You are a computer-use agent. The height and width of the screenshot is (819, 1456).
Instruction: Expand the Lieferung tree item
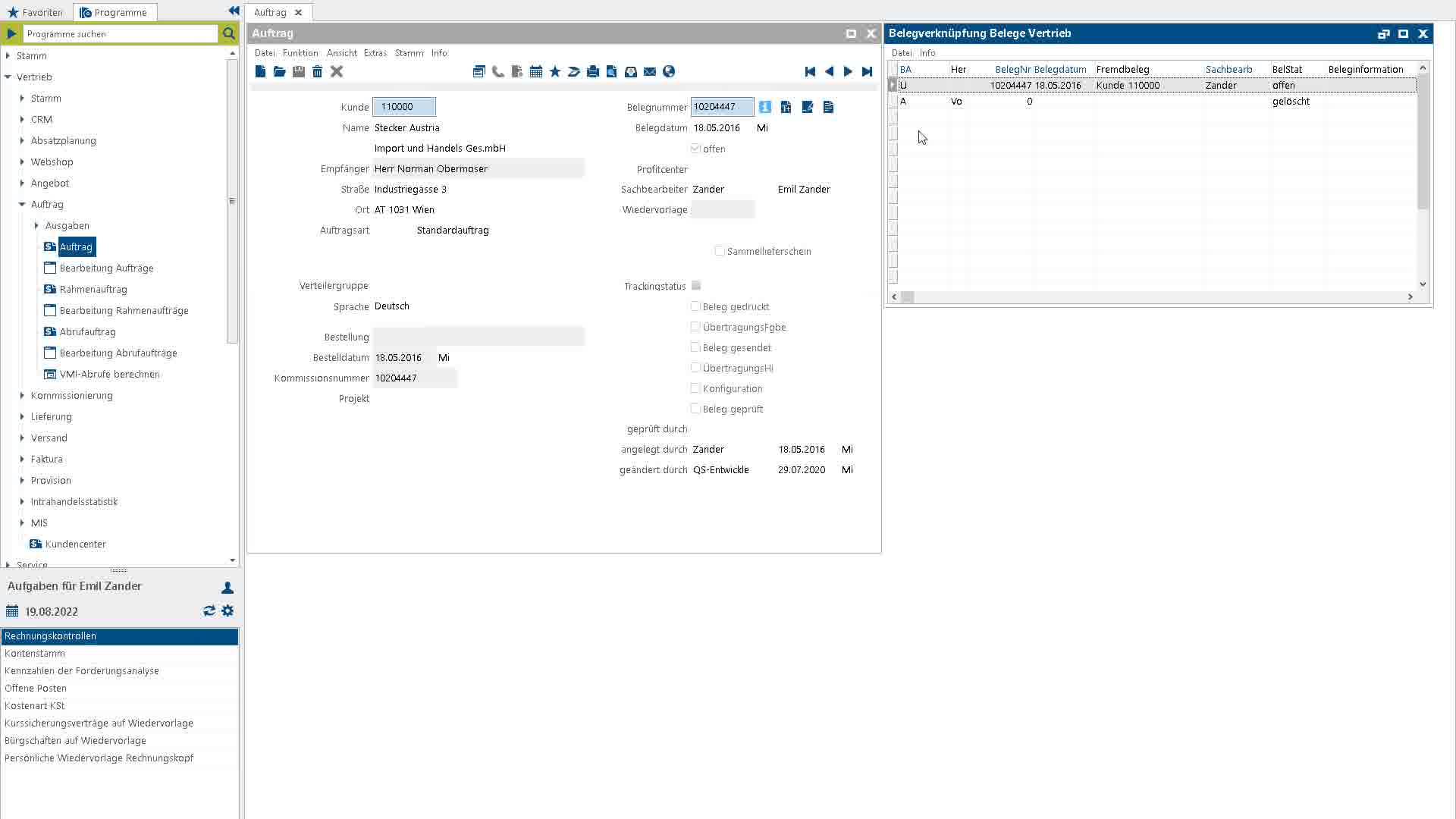point(22,416)
